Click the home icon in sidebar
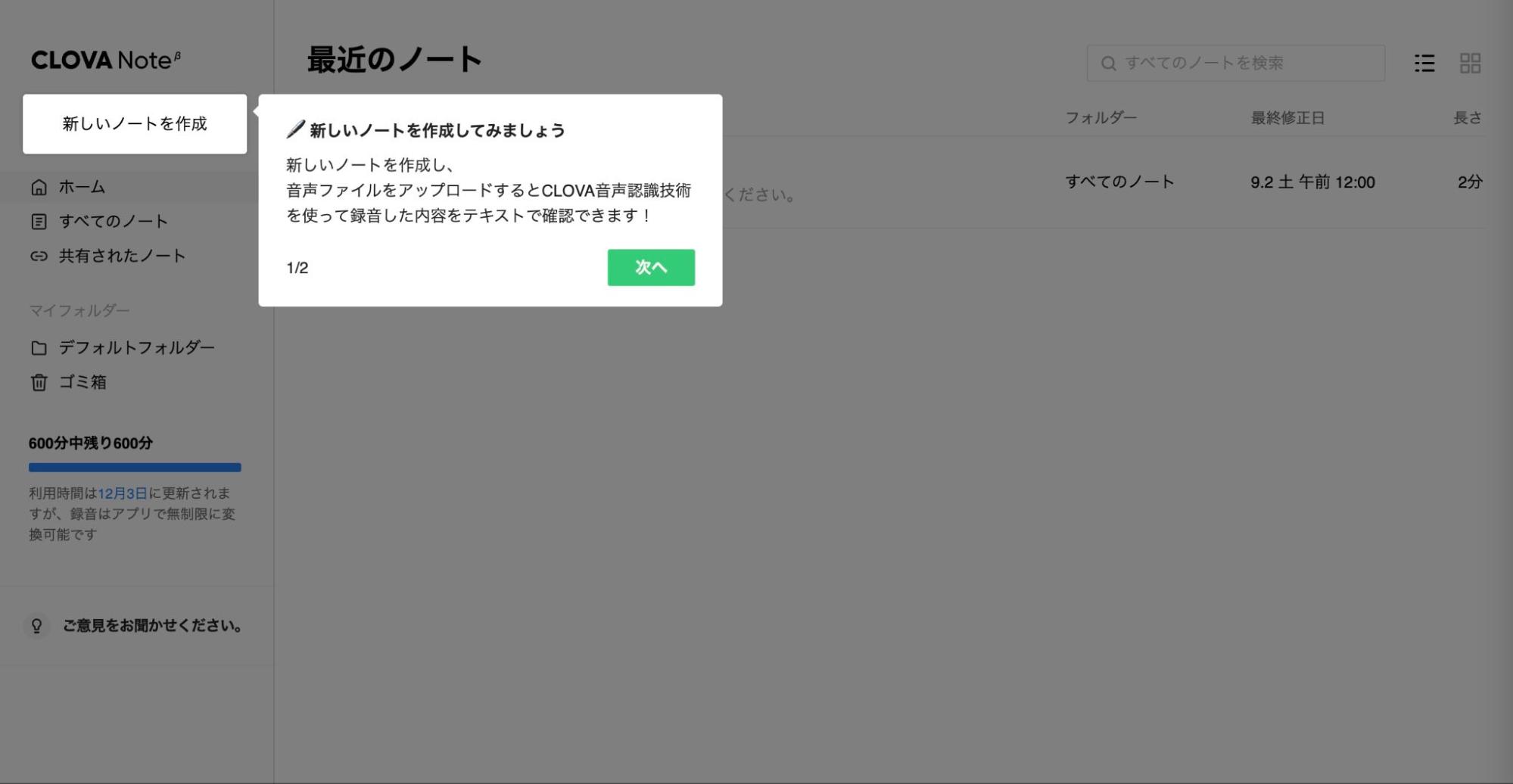Viewport: 1513px width, 784px height. pyautogui.click(x=39, y=187)
